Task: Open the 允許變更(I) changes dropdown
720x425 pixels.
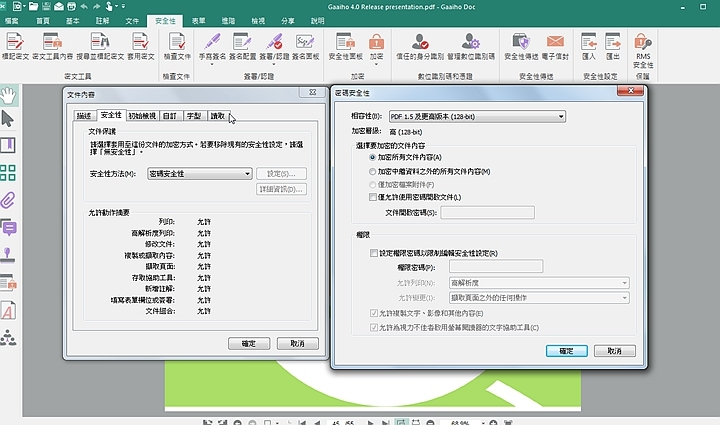Action: point(539,298)
